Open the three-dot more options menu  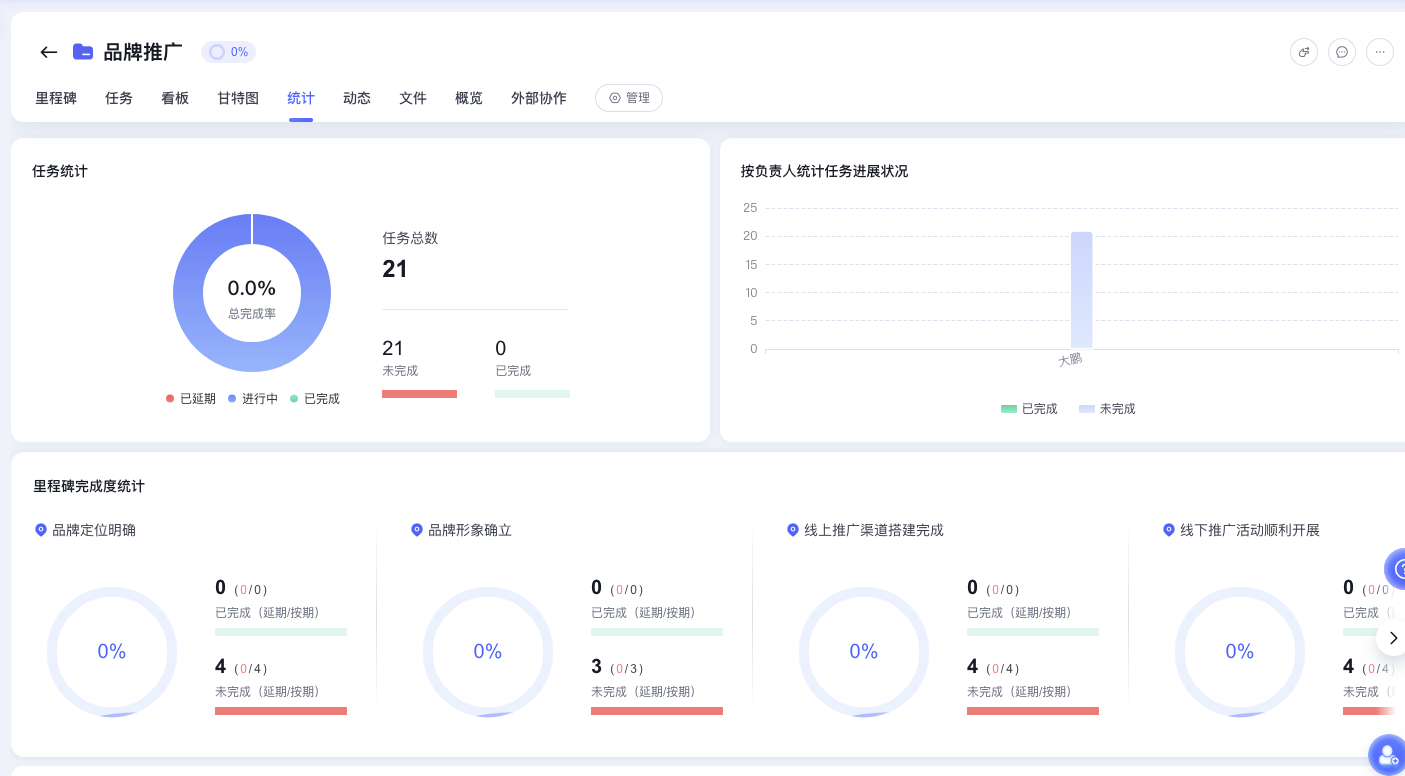1380,52
